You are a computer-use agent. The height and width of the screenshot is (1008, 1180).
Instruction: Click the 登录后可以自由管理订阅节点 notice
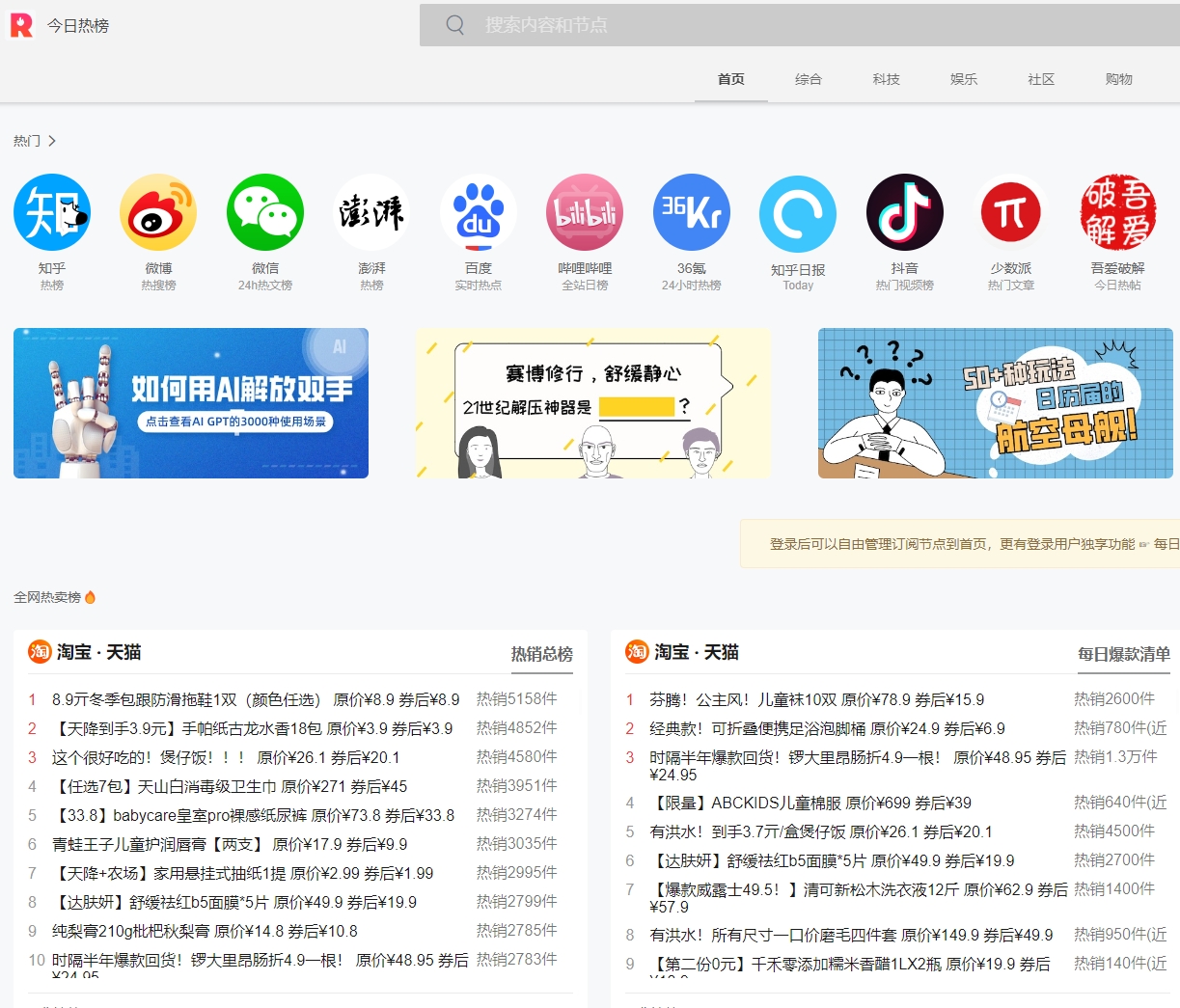point(960,544)
